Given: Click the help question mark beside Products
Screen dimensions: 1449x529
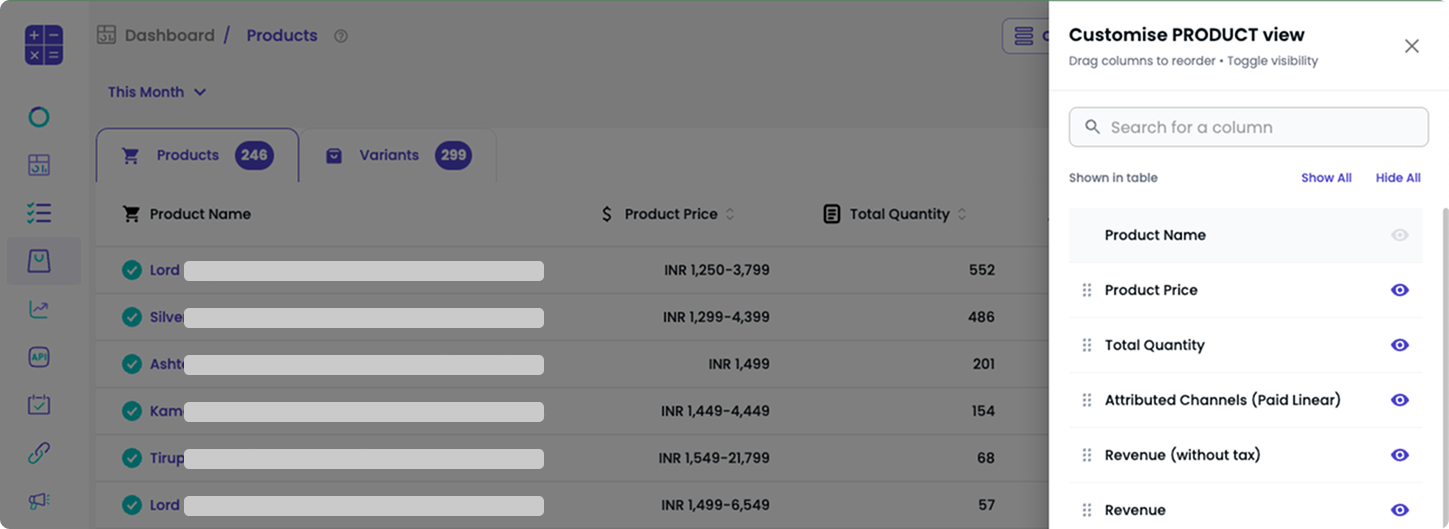Looking at the screenshot, I should pyautogui.click(x=341, y=36).
